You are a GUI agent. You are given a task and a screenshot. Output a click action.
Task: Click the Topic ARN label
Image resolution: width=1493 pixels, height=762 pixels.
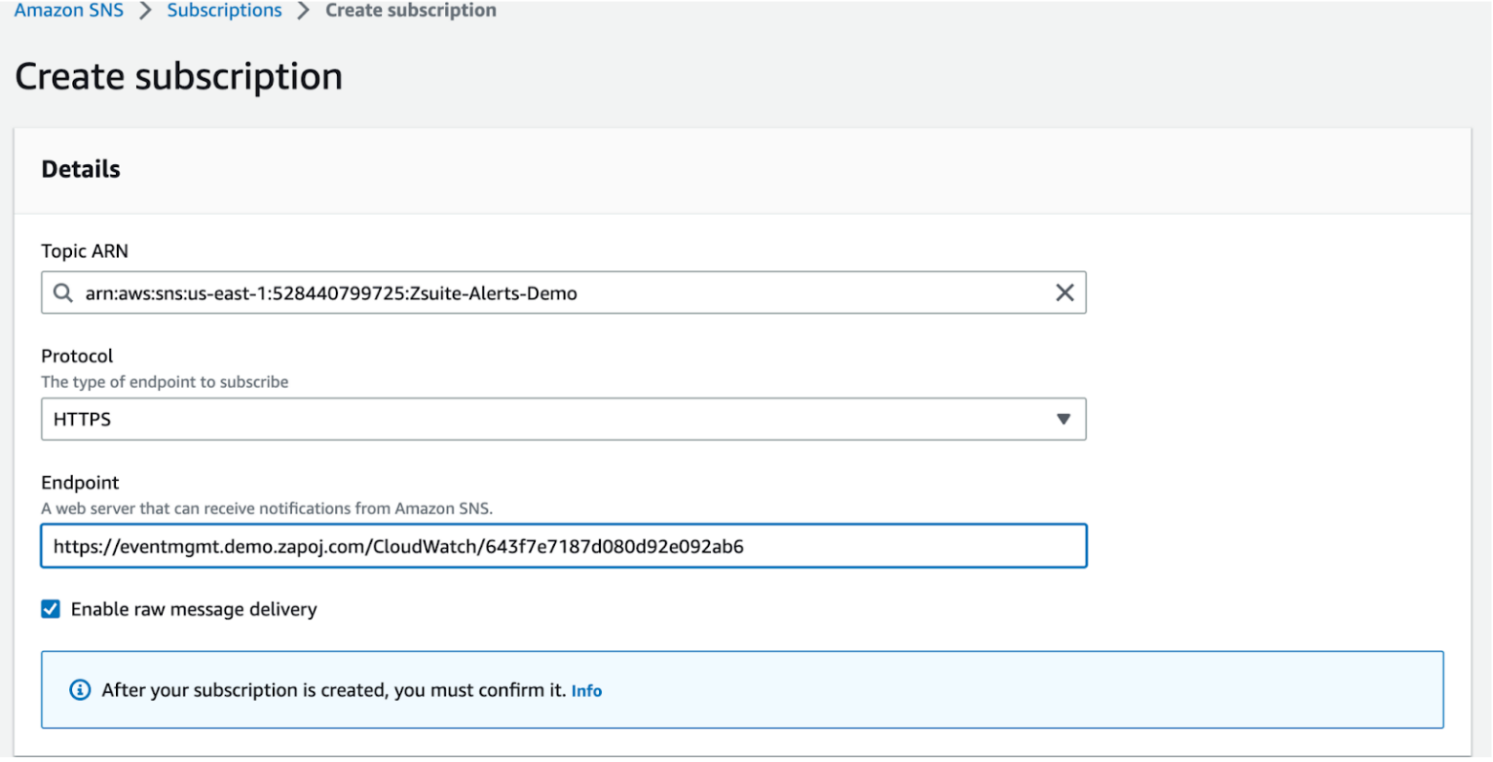point(85,250)
